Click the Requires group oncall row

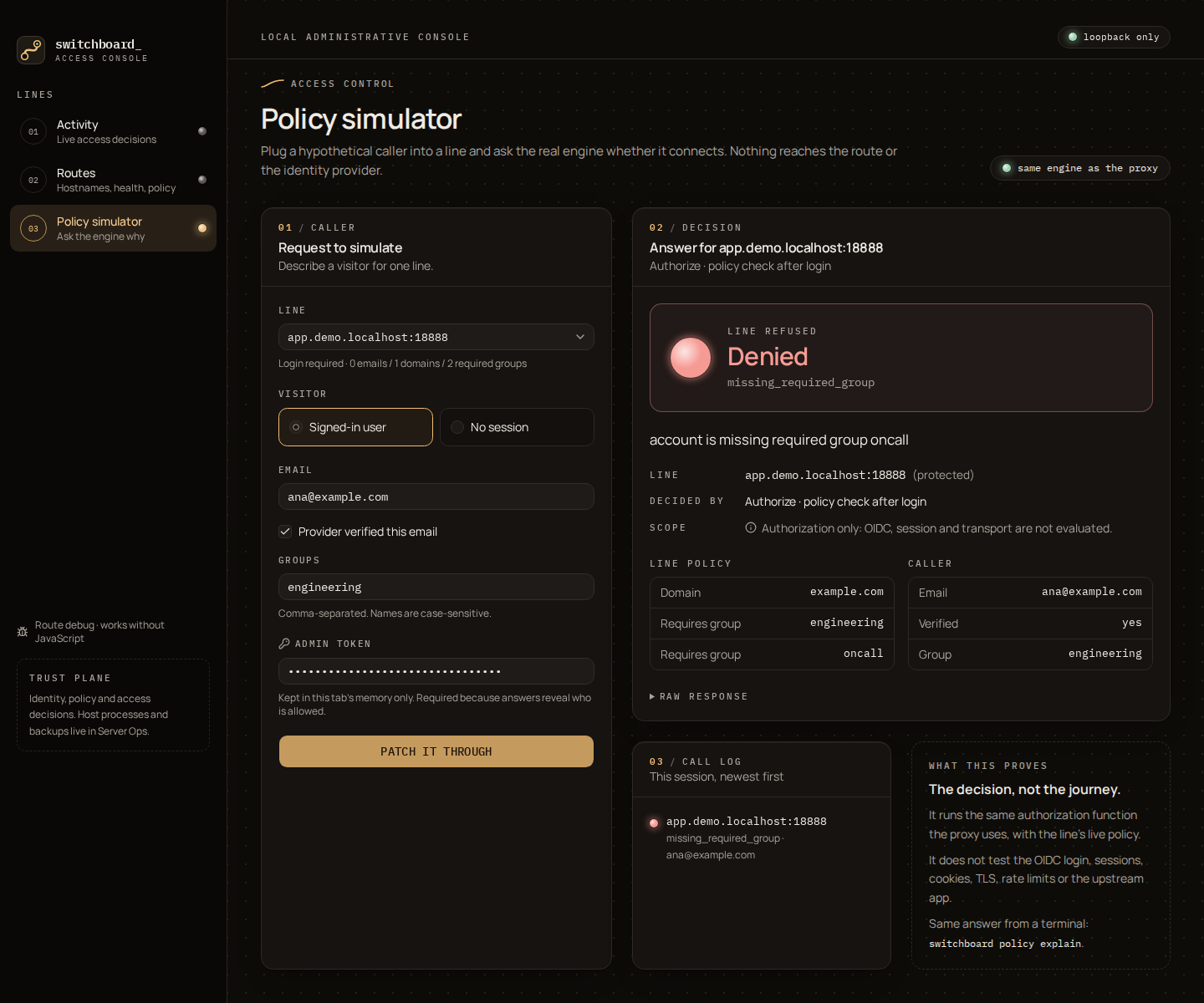click(x=772, y=654)
